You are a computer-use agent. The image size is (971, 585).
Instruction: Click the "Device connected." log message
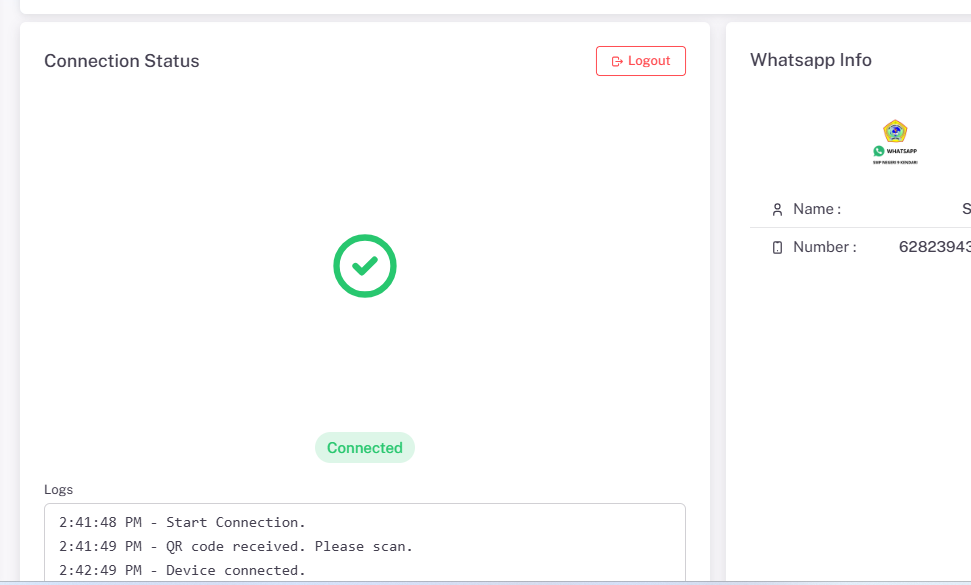tap(236, 570)
